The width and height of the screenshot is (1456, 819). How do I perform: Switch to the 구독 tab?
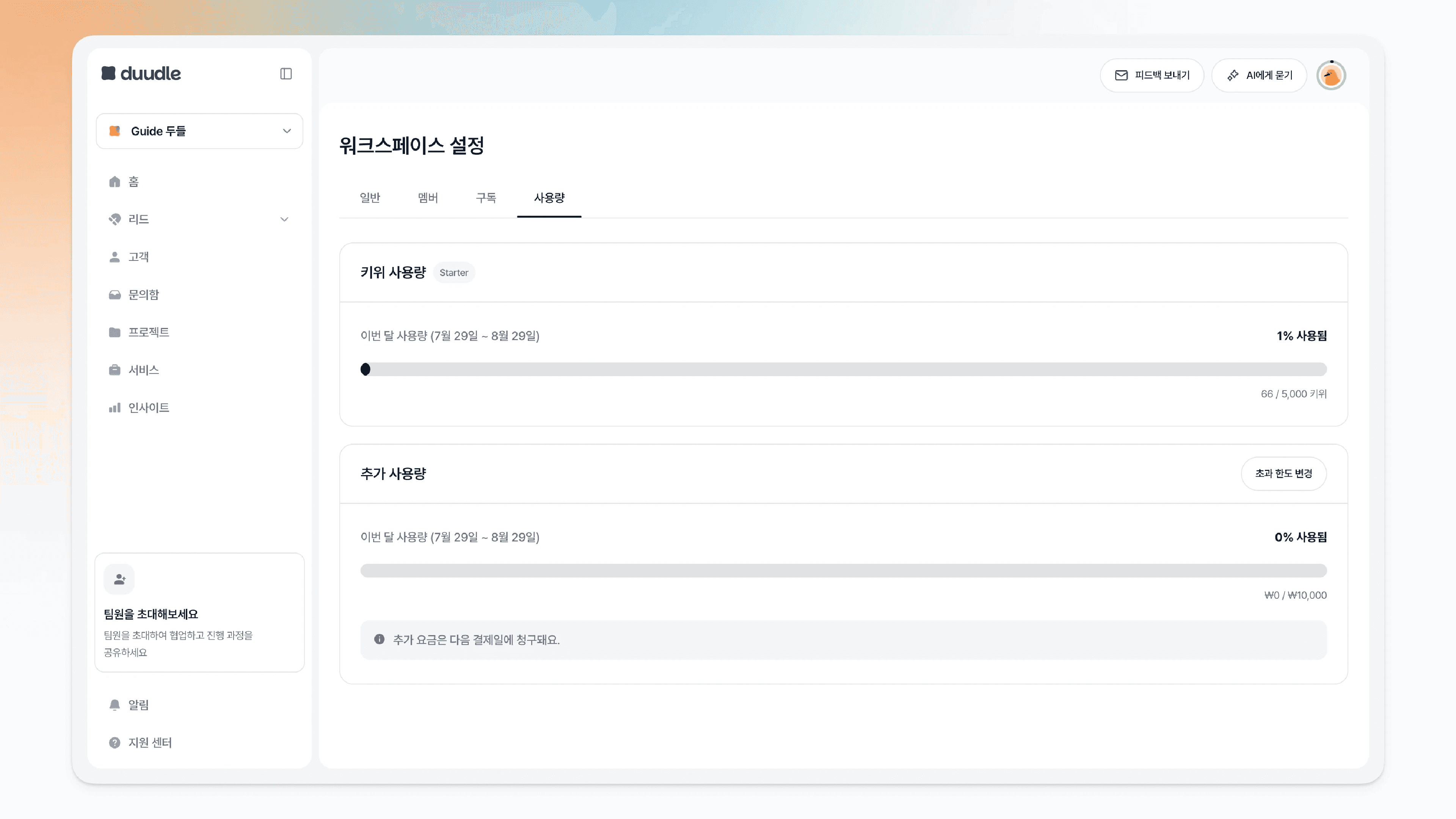pyautogui.click(x=486, y=198)
